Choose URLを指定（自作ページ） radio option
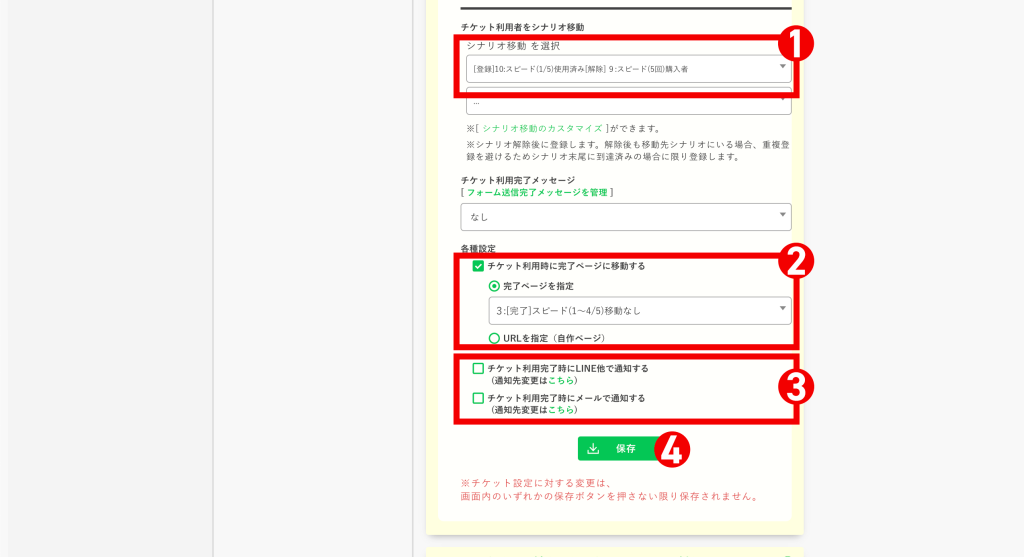The image size is (1024, 557). [494, 338]
